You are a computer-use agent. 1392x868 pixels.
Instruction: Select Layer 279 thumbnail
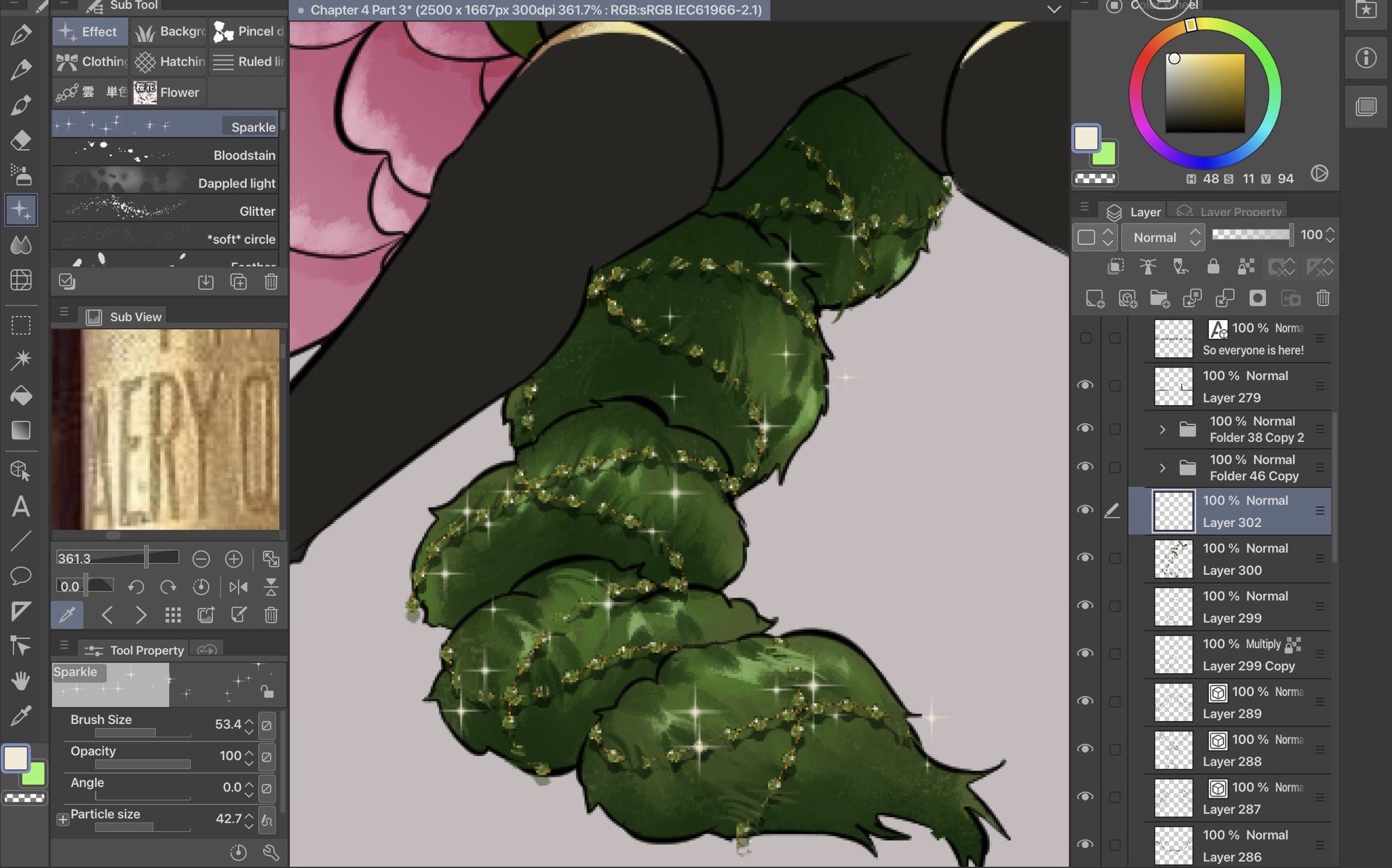click(1173, 386)
